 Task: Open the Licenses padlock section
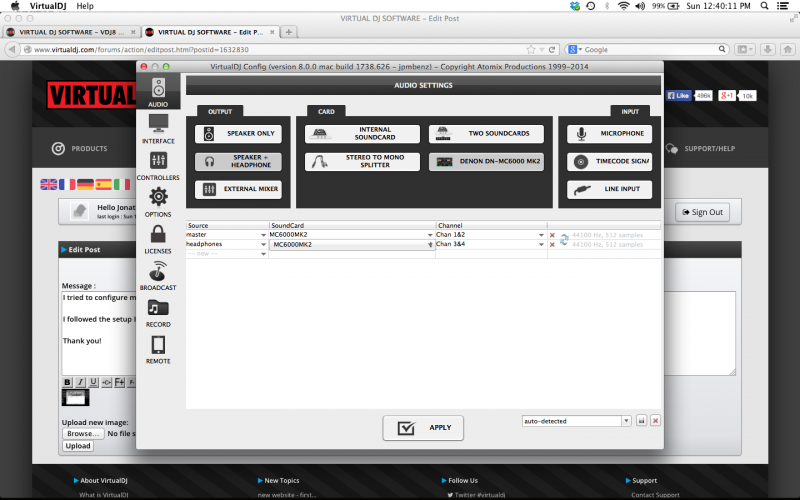point(158,238)
